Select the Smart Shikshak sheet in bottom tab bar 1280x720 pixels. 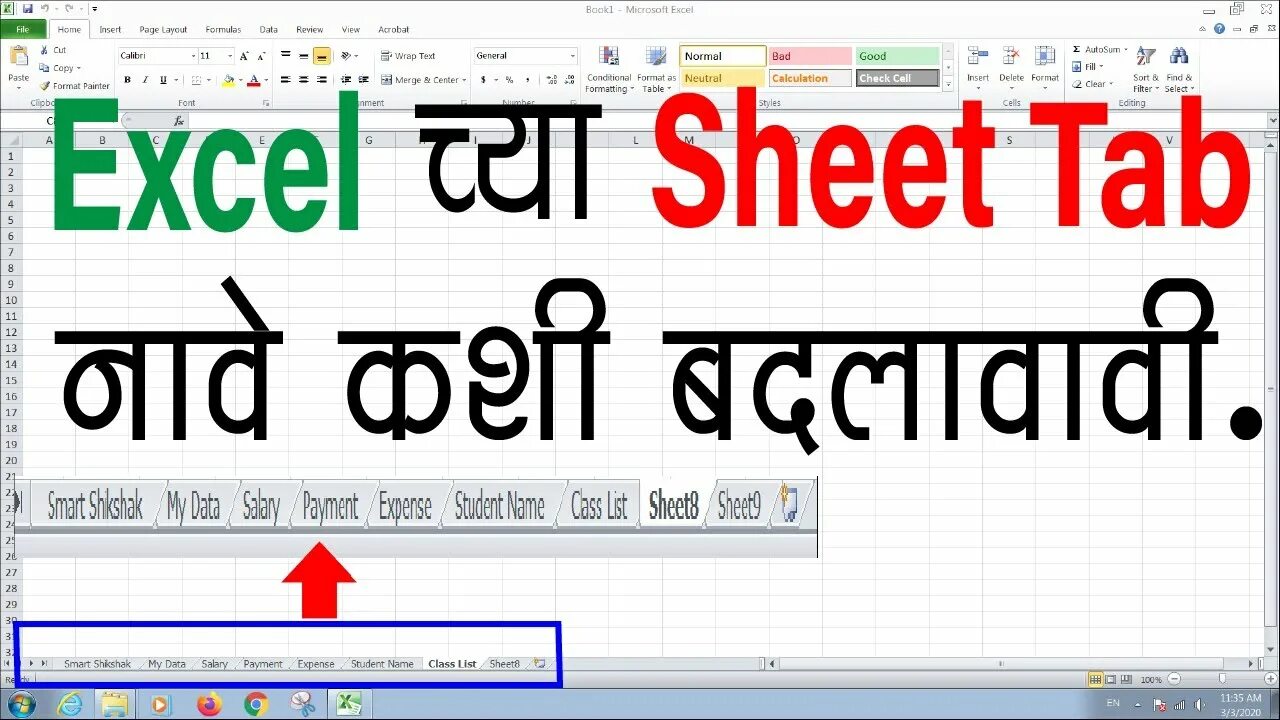[97, 664]
